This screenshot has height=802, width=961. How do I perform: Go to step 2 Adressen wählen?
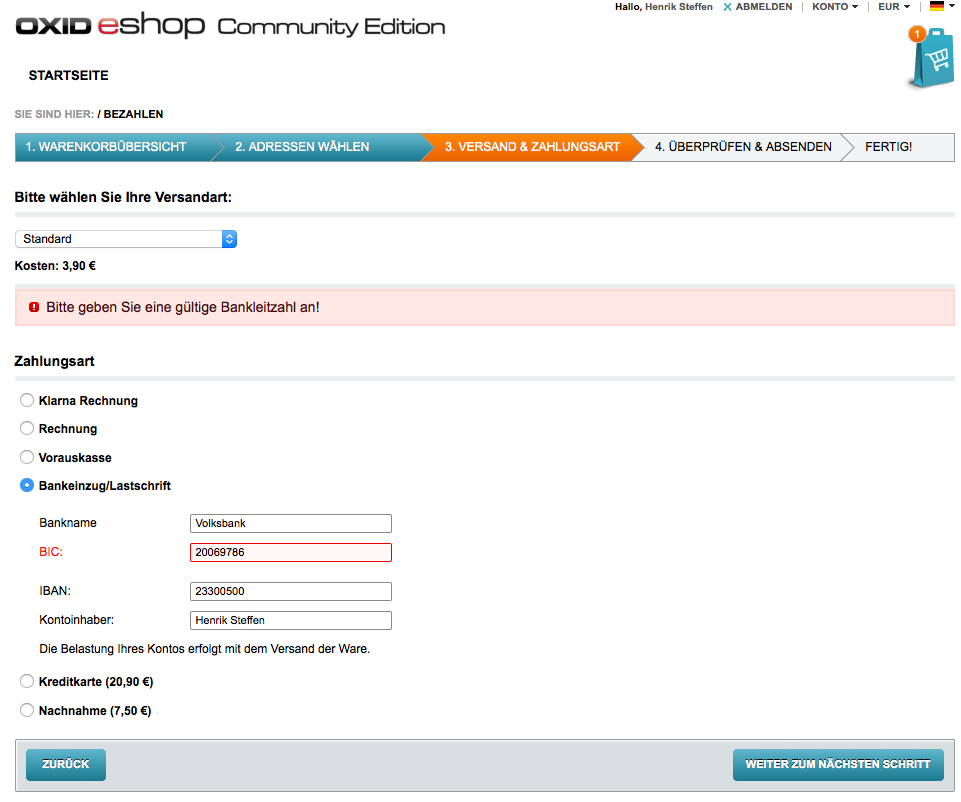(302, 147)
